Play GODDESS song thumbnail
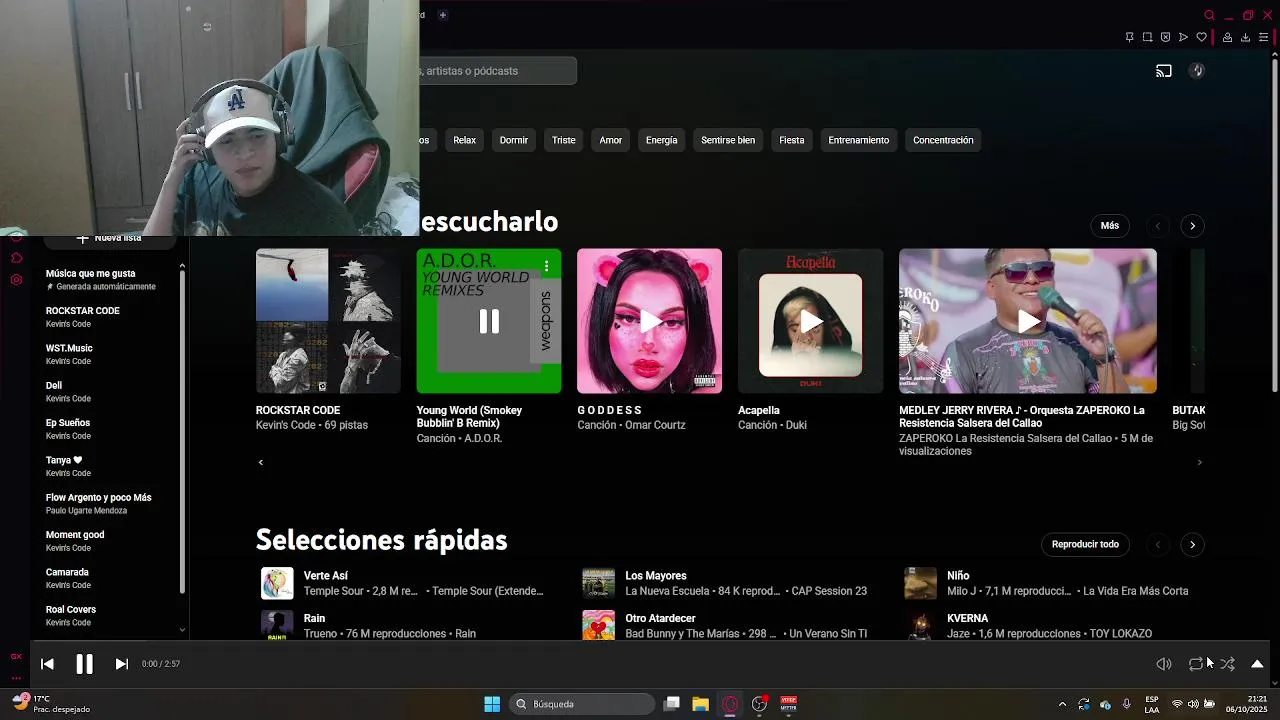This screenshot has height=720, width=1280. coord(649,321)
